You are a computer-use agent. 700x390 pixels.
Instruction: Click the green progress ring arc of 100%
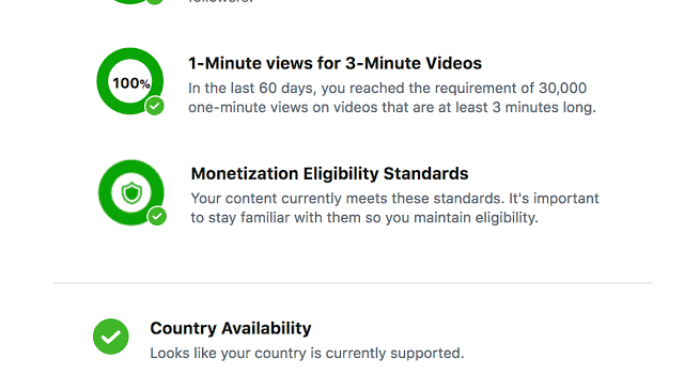coord(102,81)
